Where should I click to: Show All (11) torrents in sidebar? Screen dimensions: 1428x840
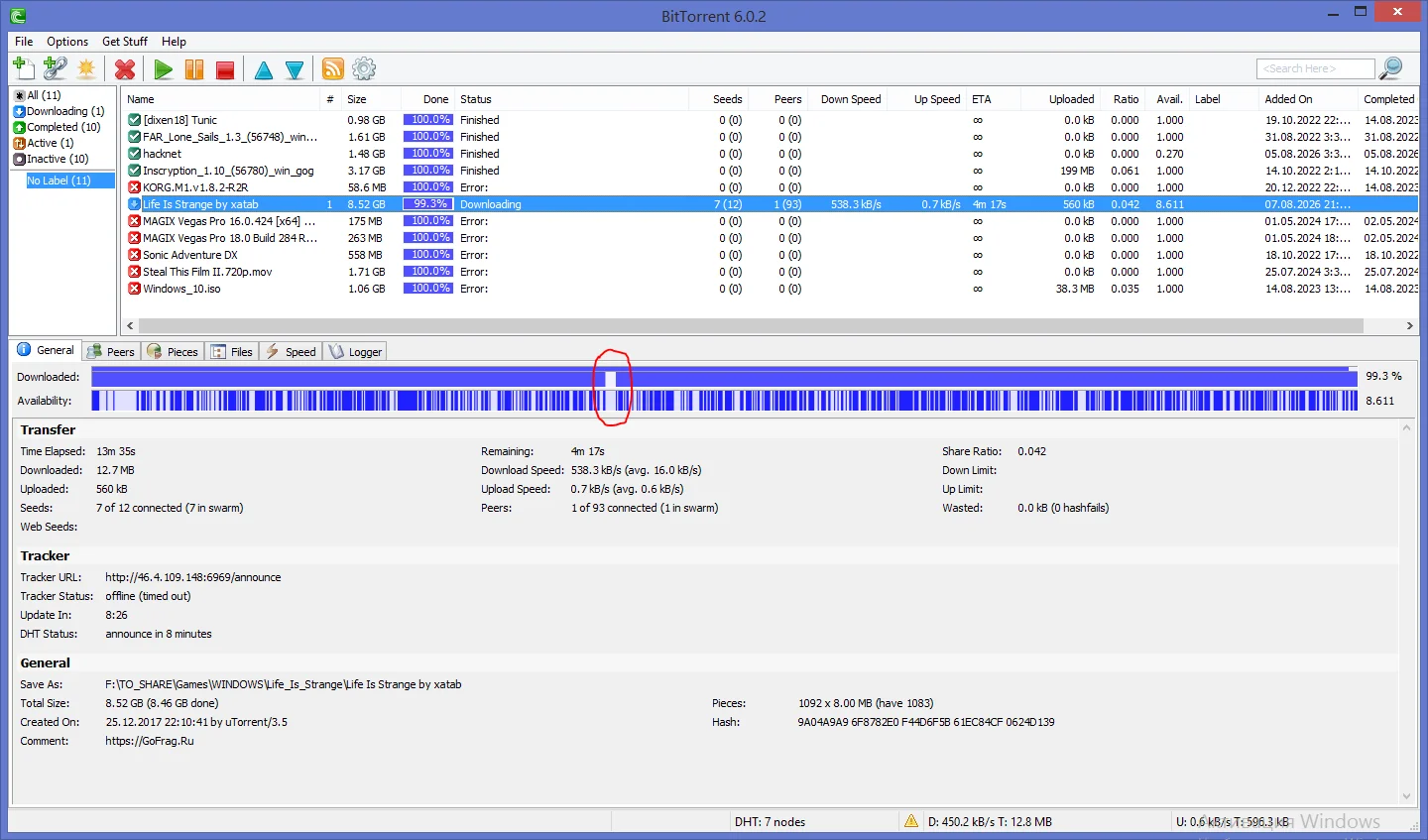tap(38, 95)
